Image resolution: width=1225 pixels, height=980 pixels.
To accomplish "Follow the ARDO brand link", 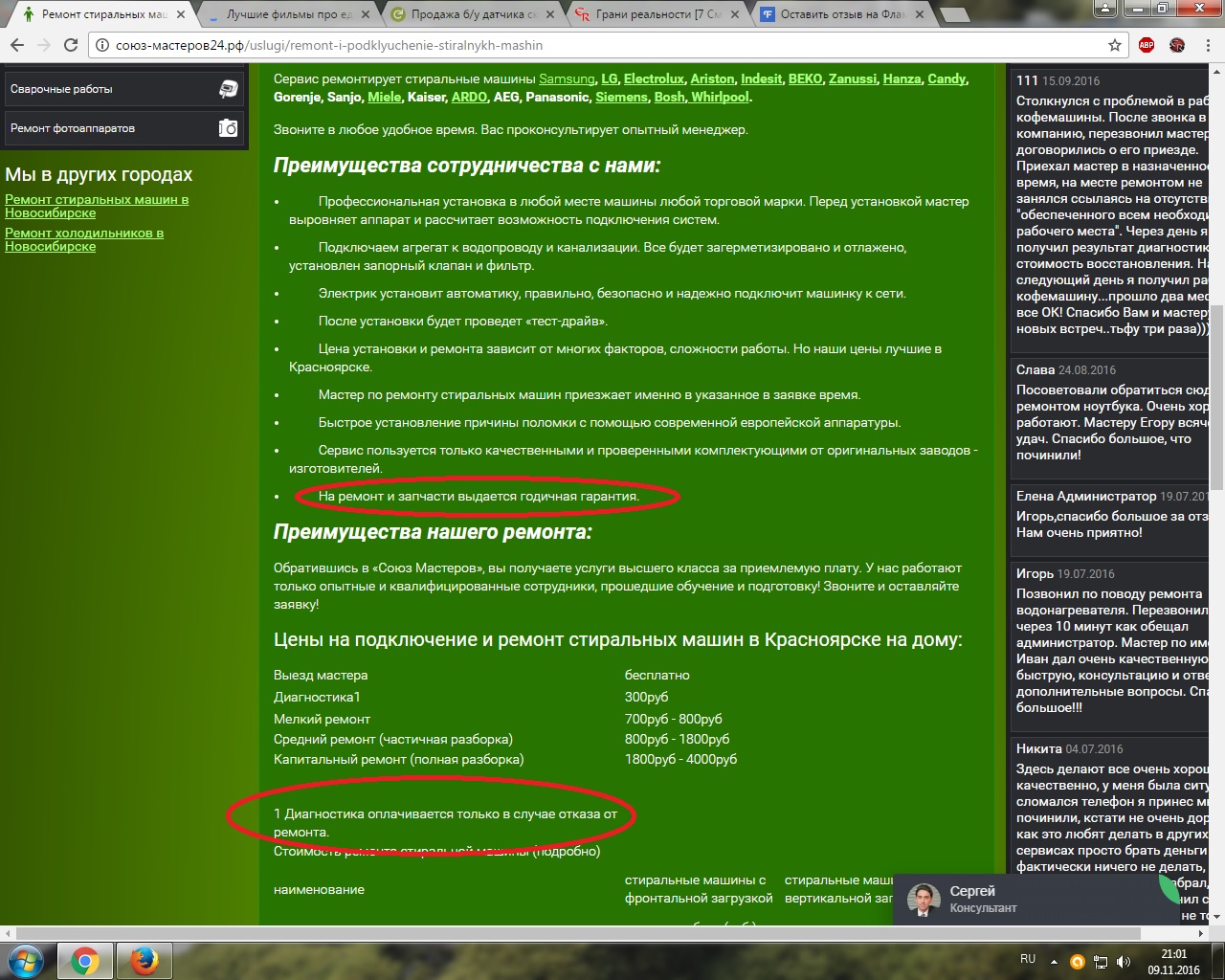I will click(470, 97).
